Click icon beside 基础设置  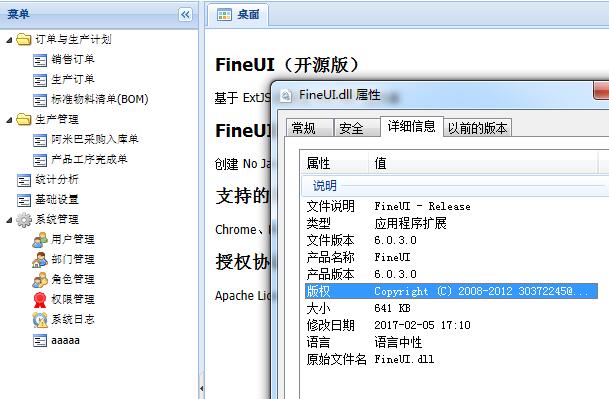24,200
